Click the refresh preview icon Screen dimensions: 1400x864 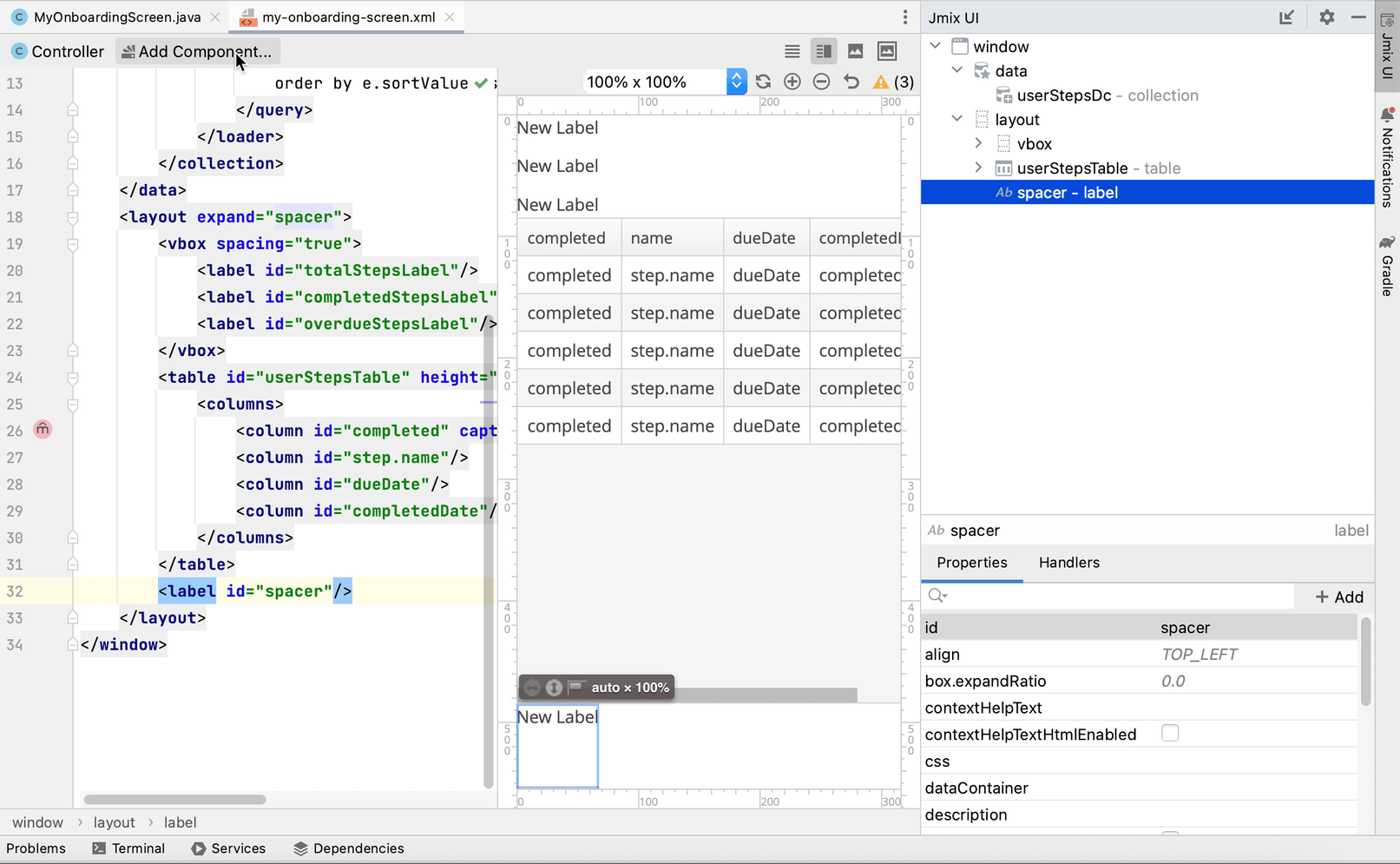[763, 82]
